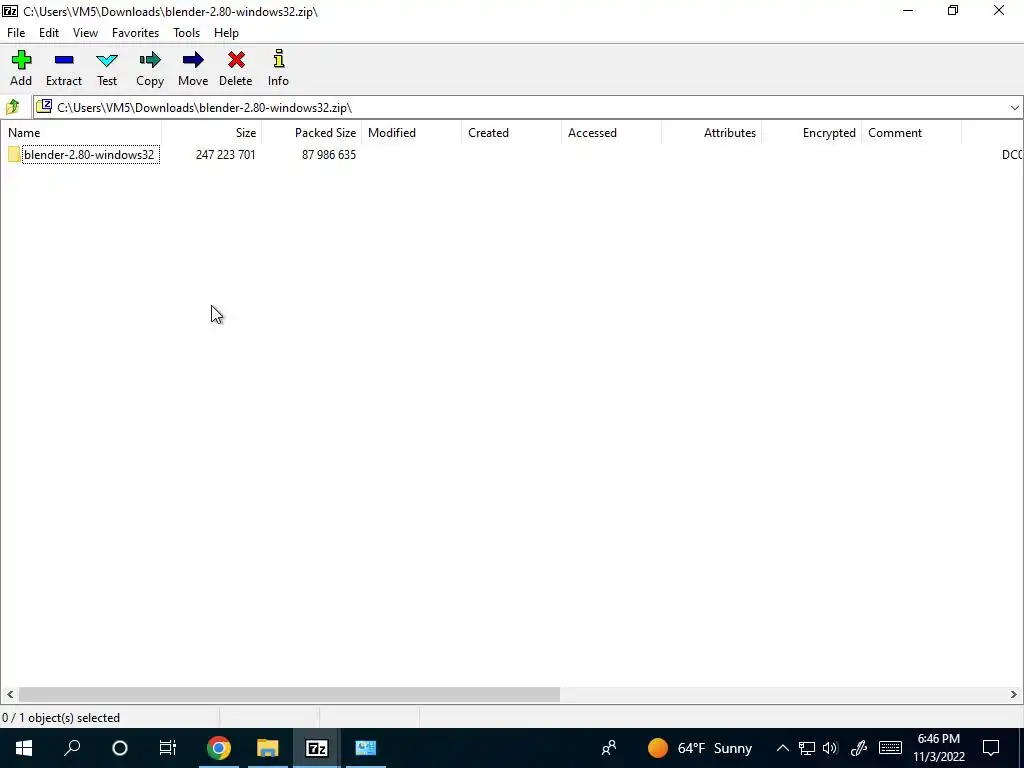This screenshot has height=768, width=1024.
Task: Sort by Attributes column header
Action: point(711,133)
